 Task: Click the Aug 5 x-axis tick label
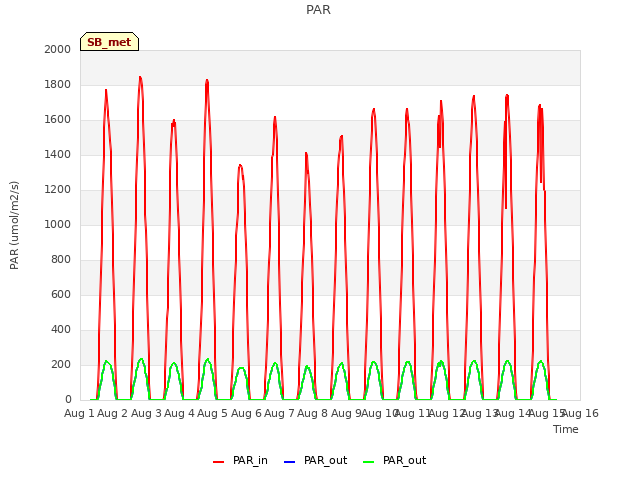click(212, 413)
